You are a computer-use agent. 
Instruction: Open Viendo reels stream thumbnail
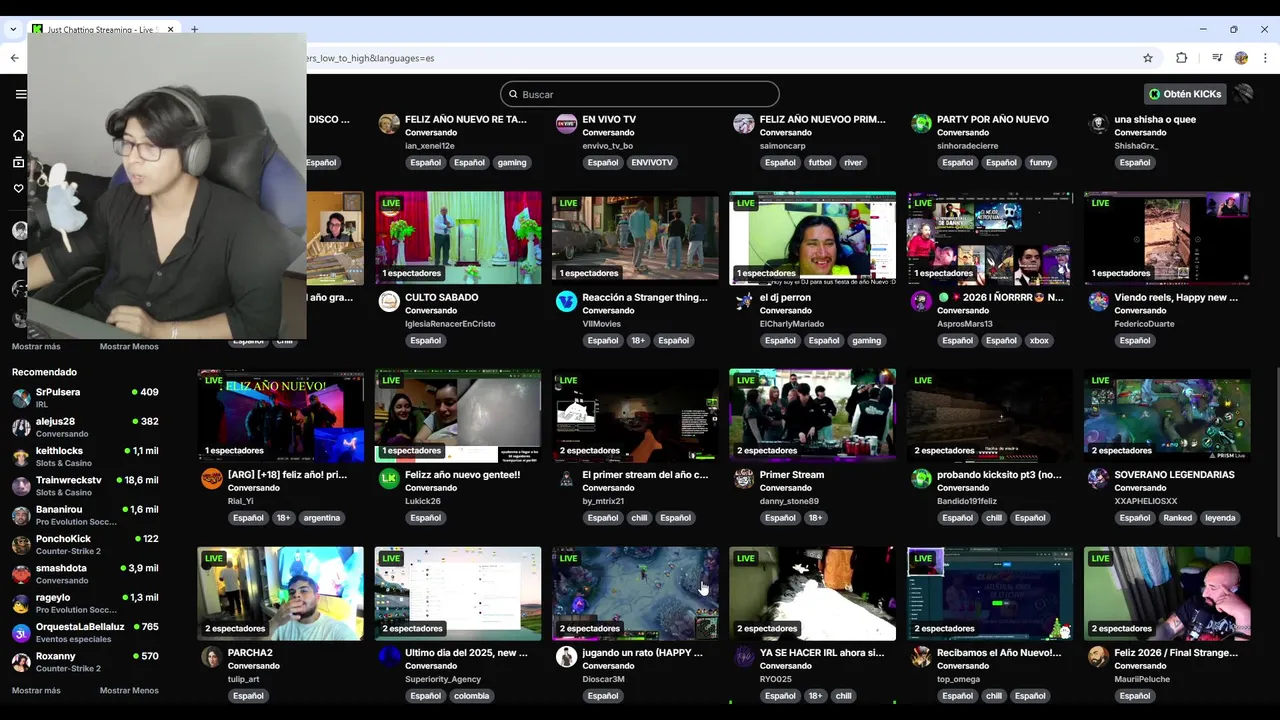pos(1167,238)
